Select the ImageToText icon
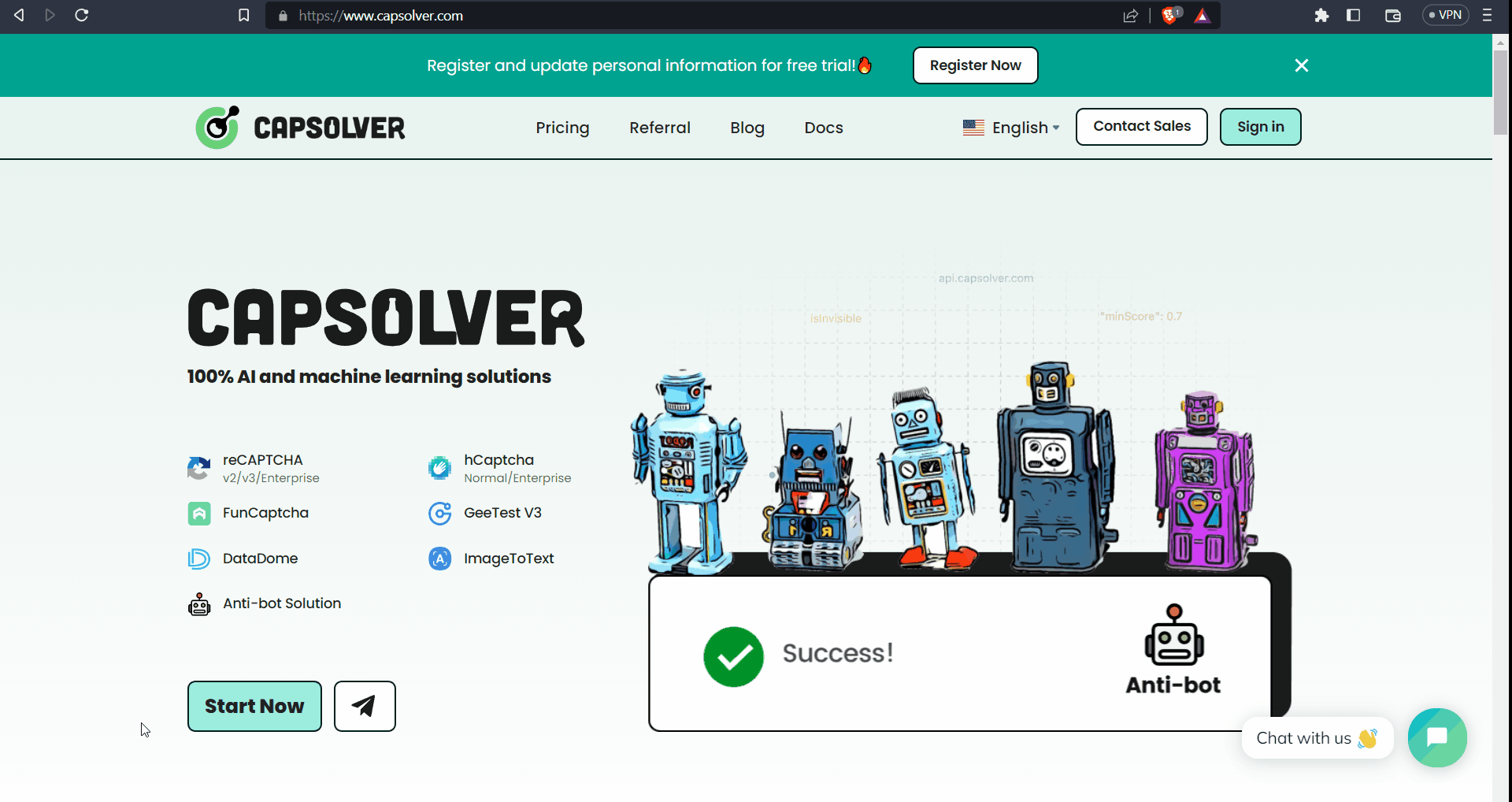The image size is (1512, 802). pos(440,559)
